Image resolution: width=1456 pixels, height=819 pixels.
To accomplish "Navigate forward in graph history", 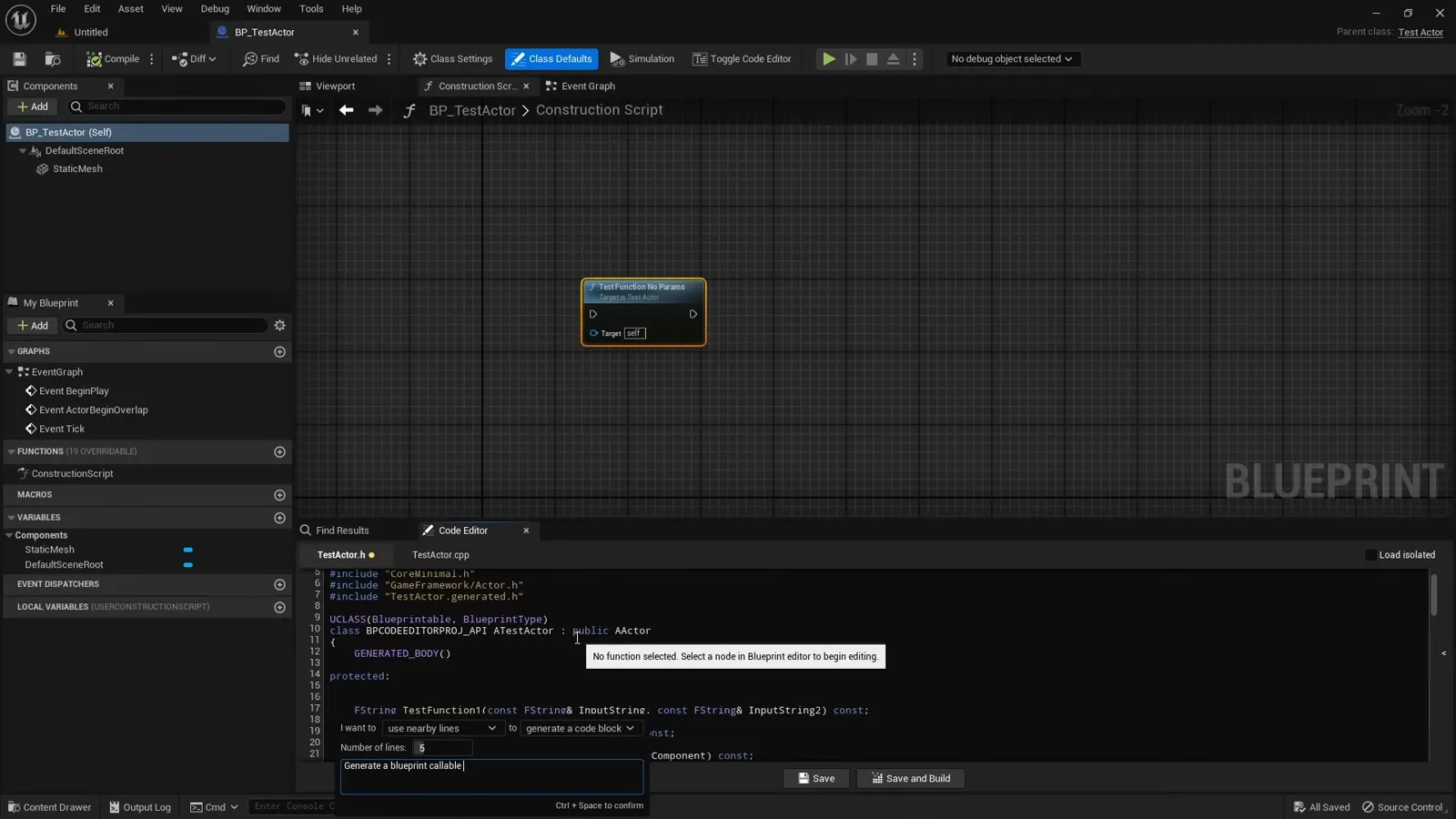I will [375, 110].
